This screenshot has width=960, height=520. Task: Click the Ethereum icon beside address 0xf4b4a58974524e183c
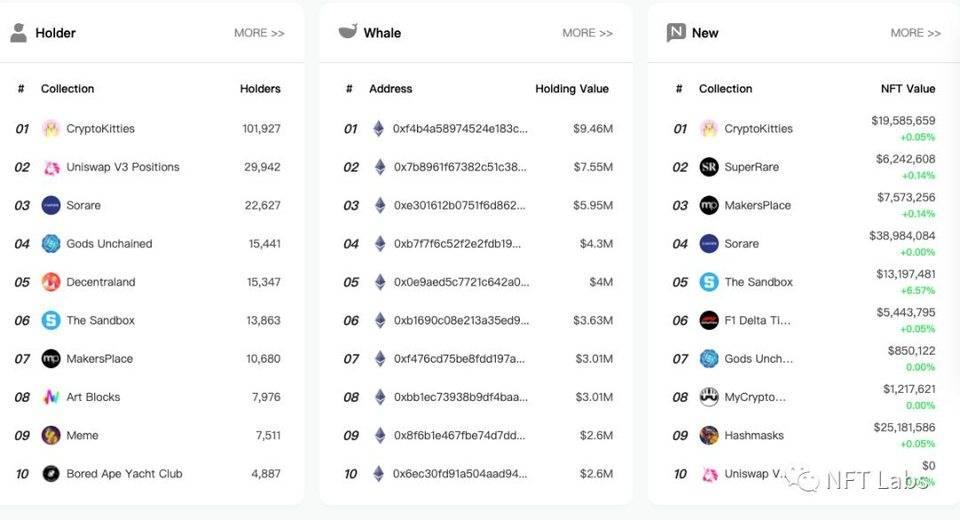coord(379,129)
